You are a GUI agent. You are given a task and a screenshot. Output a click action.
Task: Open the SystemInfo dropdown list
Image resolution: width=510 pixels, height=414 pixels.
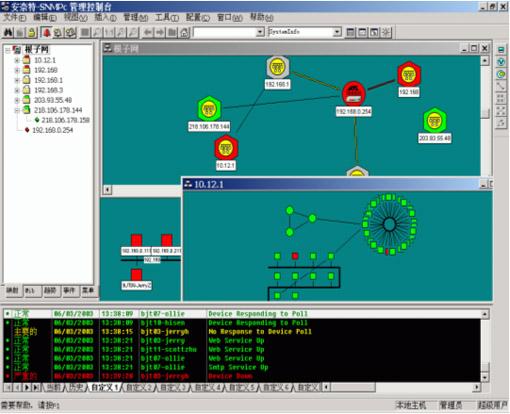coord(337,32)
